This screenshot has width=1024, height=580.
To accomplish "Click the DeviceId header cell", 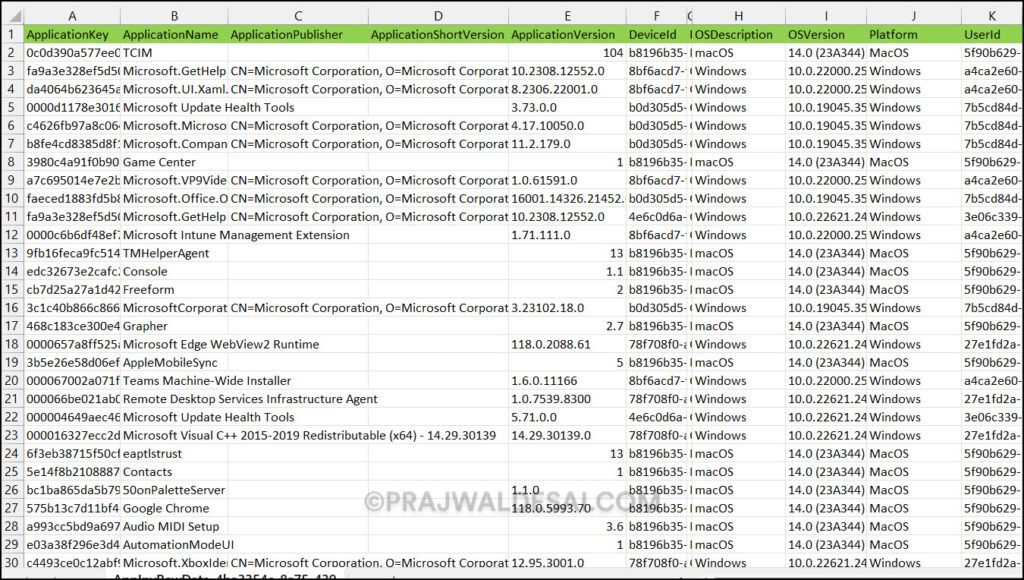I will point(656,35).
